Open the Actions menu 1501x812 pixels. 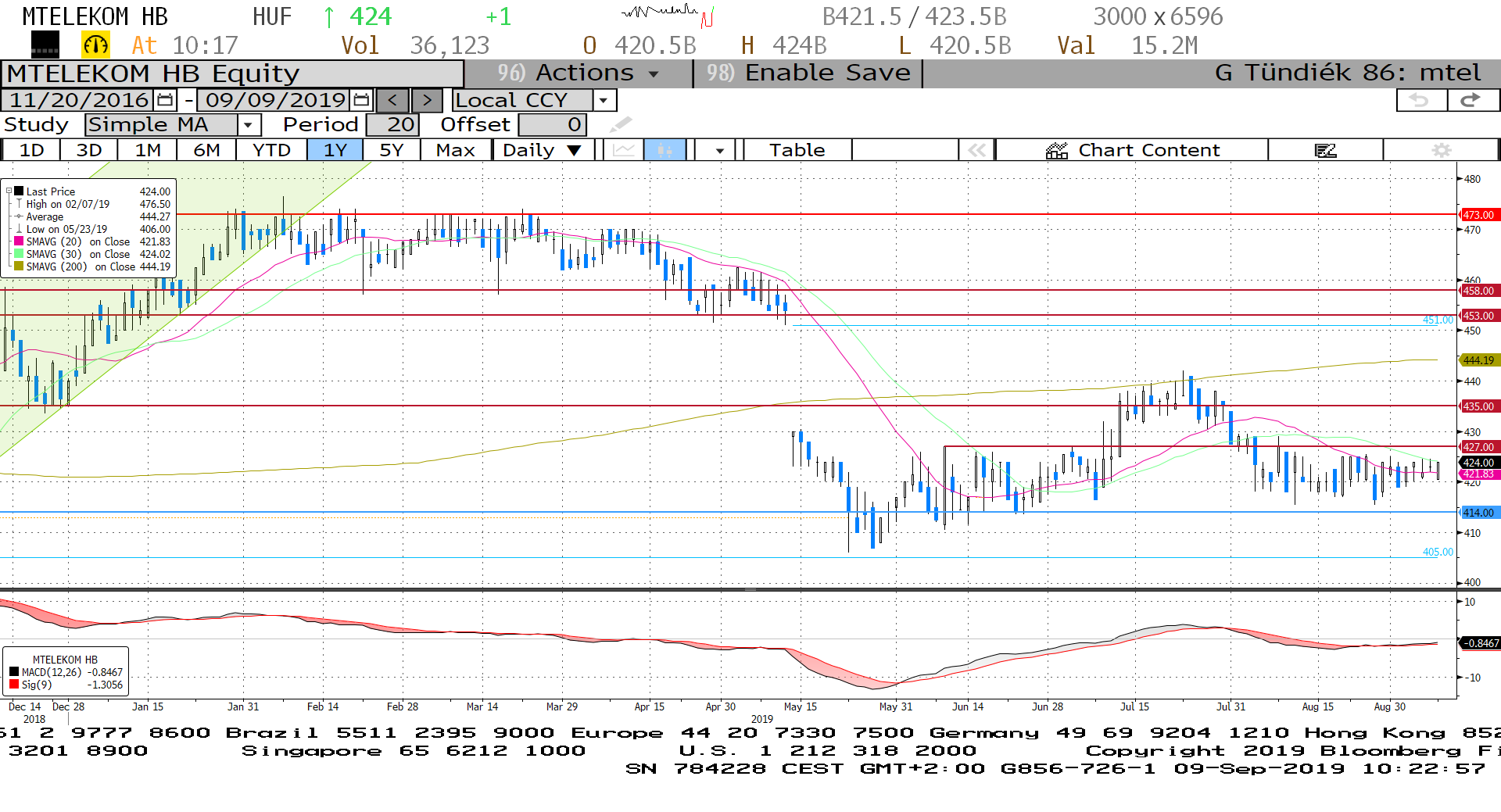(x=579, y=73)
